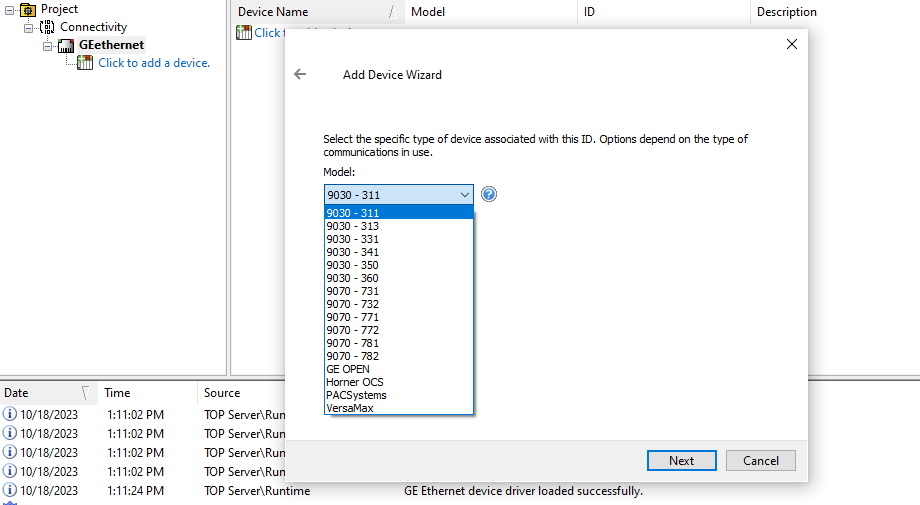Collapse the Project tree node
Screen dimensions: 920x505
click(9, 10)
